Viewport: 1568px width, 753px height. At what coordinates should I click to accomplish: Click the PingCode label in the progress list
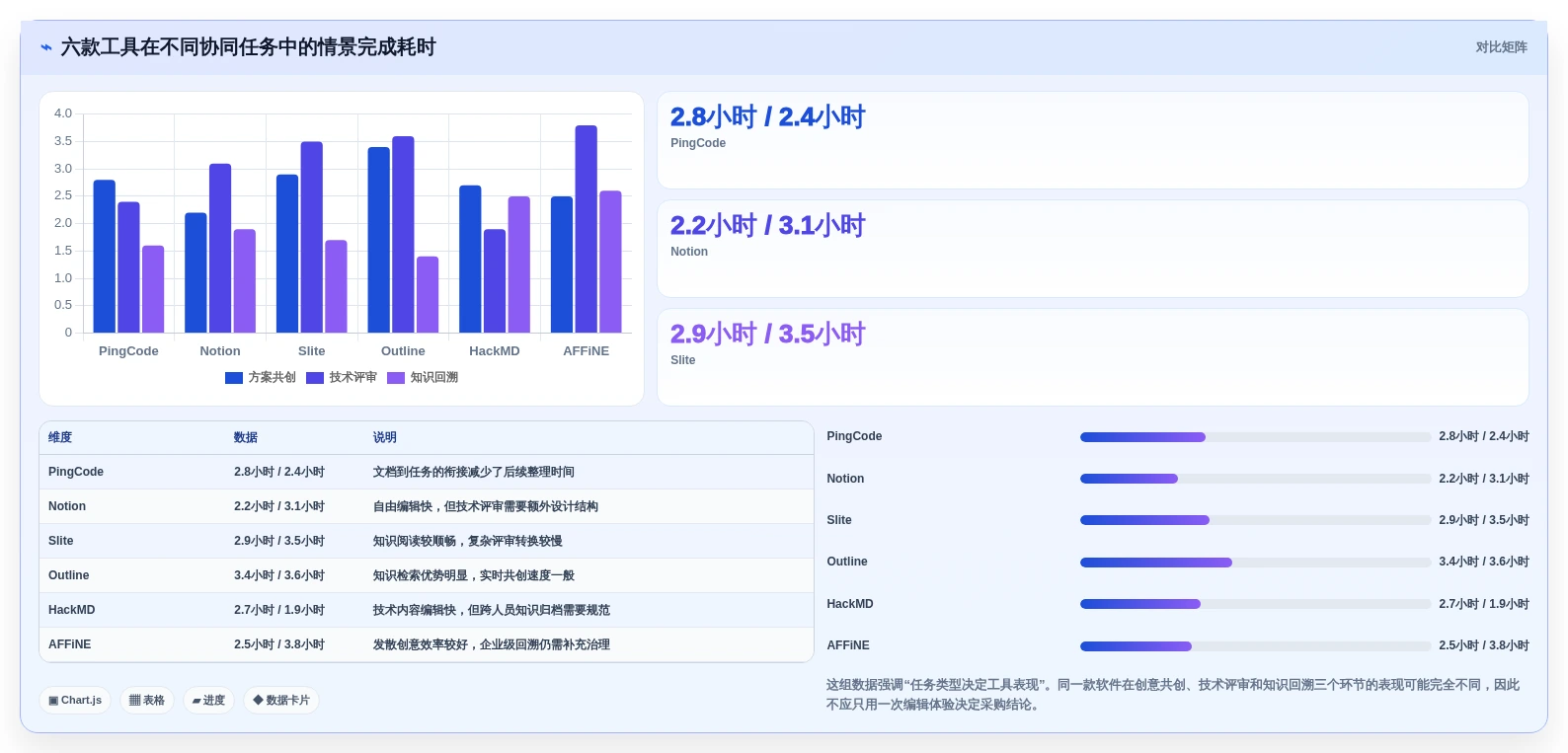[854, 437]
